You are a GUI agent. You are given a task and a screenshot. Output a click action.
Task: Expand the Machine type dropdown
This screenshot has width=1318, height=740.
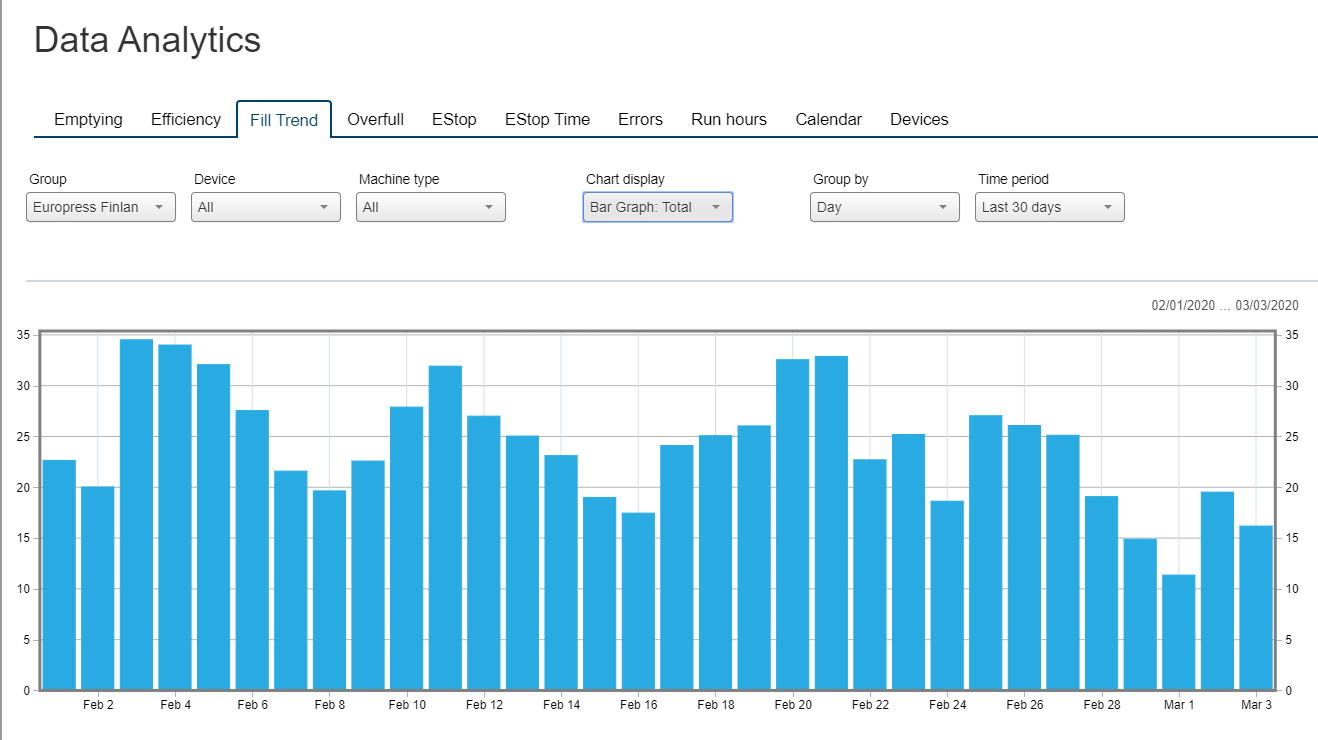coord(431,207)
